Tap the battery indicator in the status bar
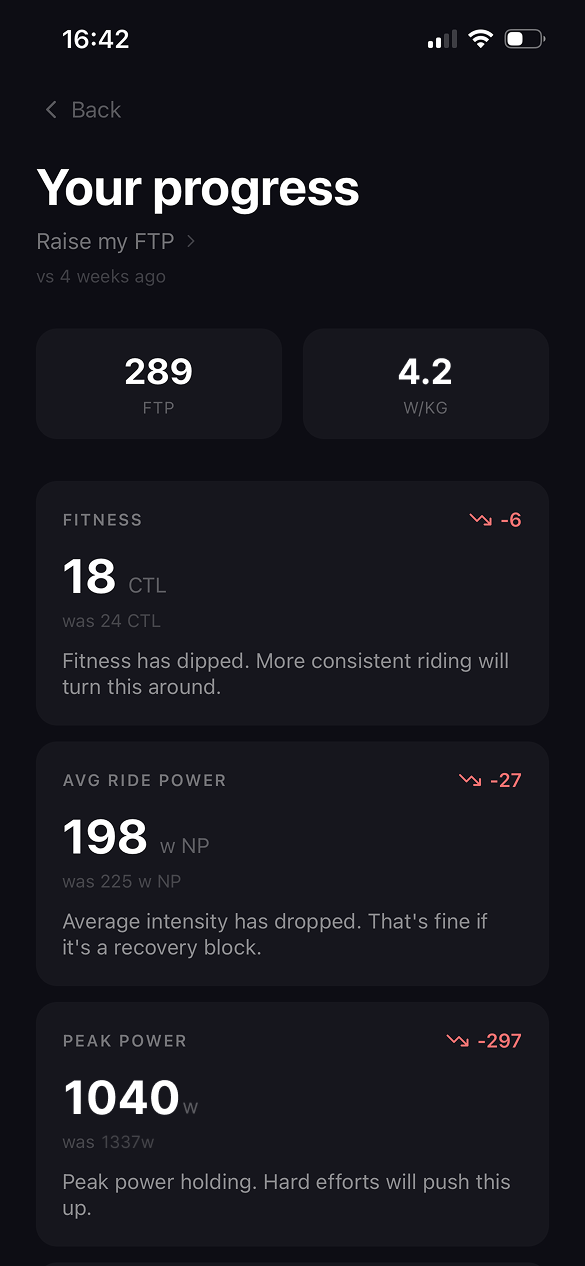Viewport: 585px width, 1266px height. point(524,38)
